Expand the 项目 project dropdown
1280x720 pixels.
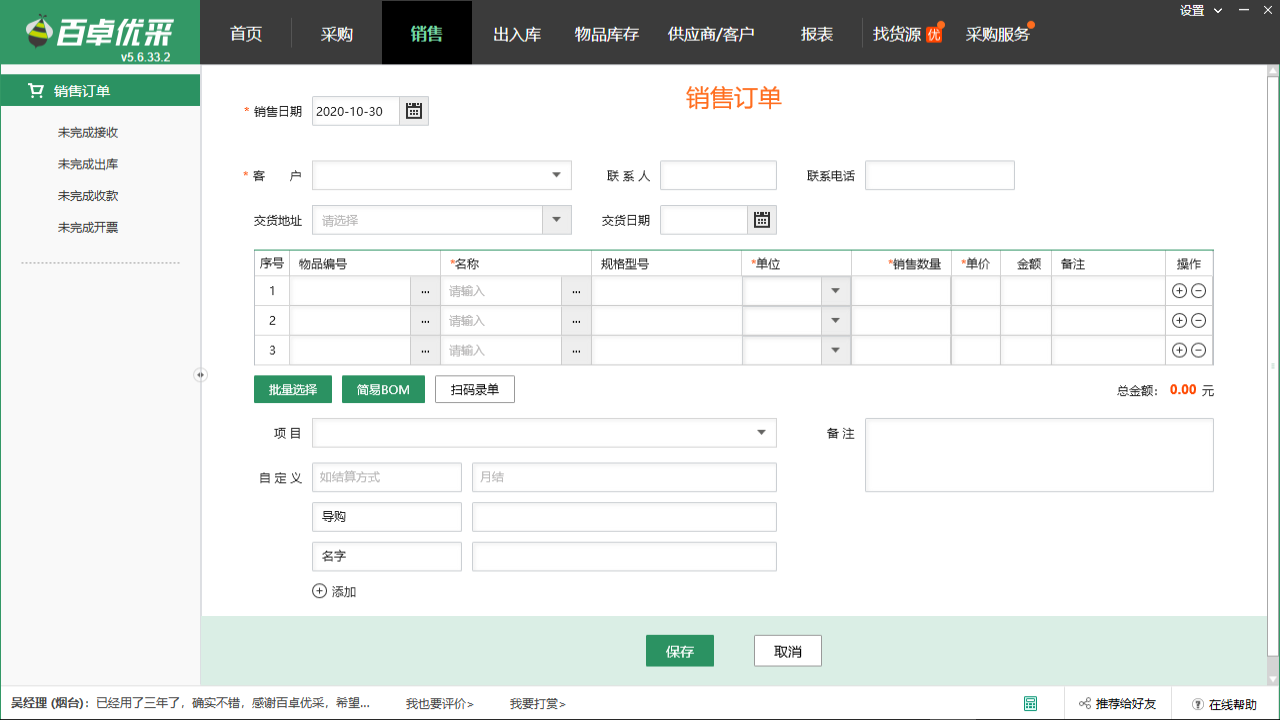[763, 432]
